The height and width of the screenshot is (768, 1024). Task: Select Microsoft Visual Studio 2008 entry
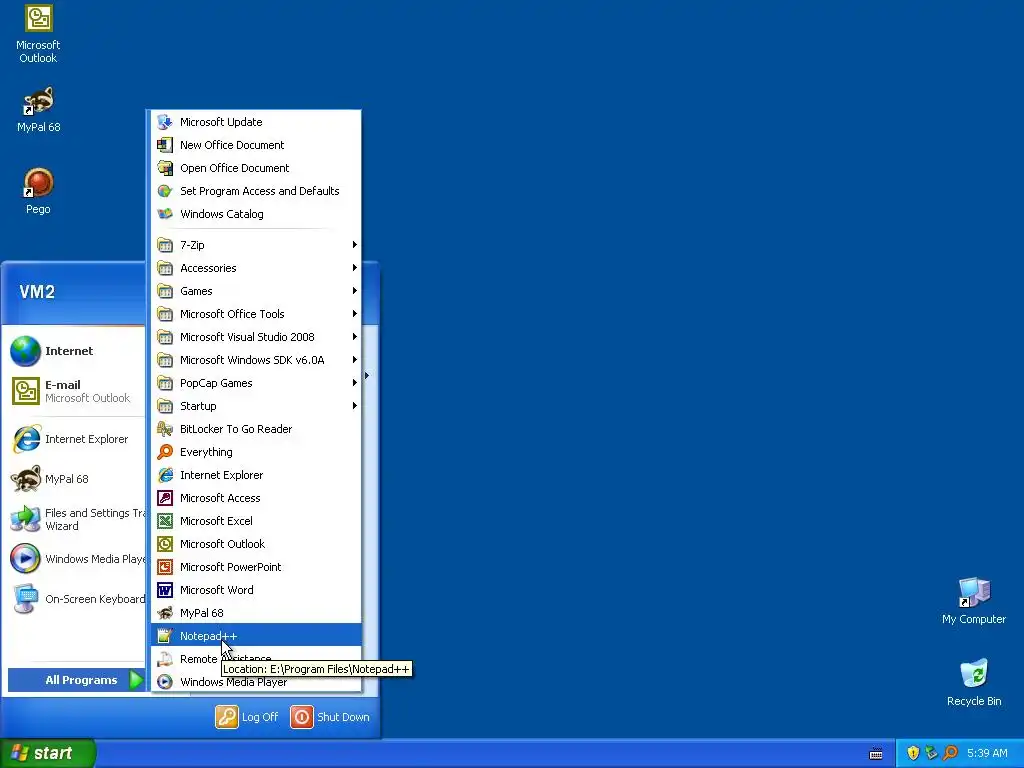point(256,337)
